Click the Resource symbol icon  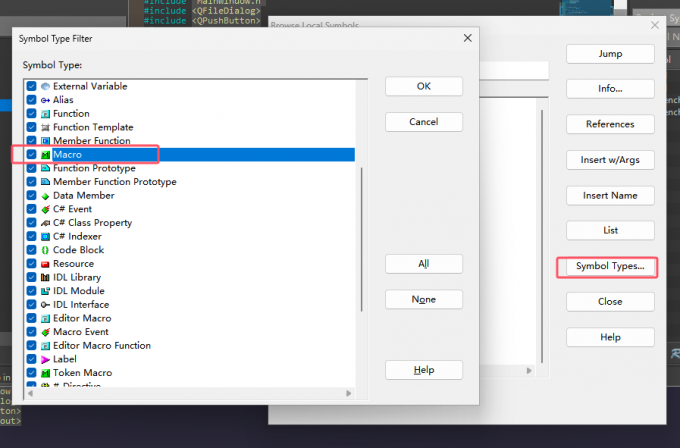click(x=45, y=264)
